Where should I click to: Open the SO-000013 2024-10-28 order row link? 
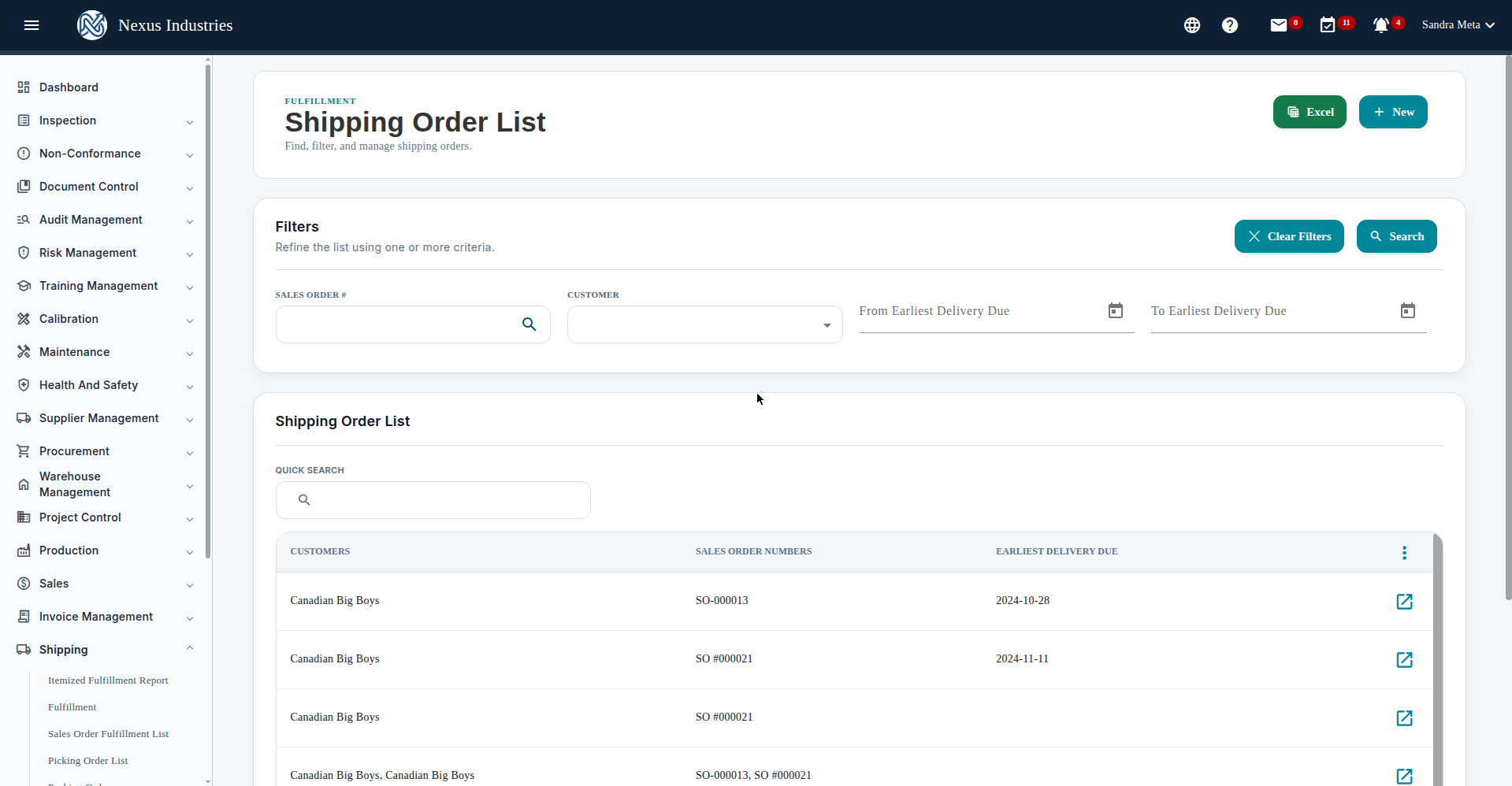coord(1404,602)
